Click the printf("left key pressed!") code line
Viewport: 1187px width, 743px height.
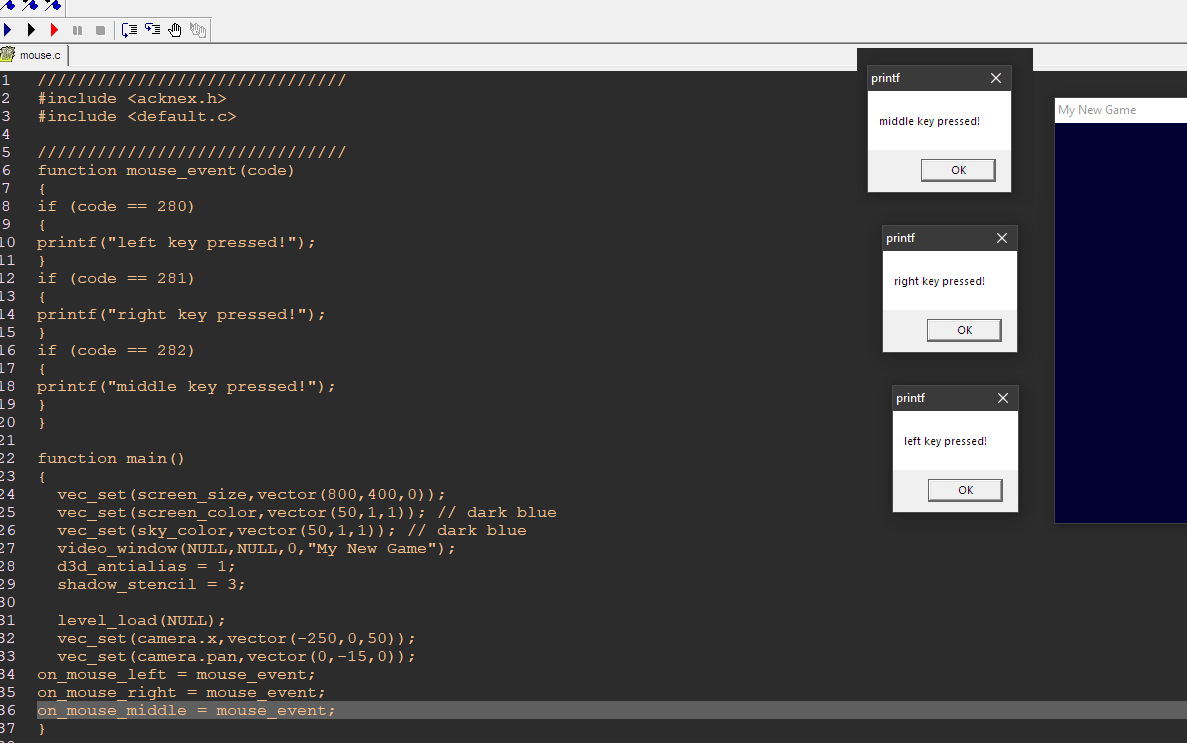176,242
